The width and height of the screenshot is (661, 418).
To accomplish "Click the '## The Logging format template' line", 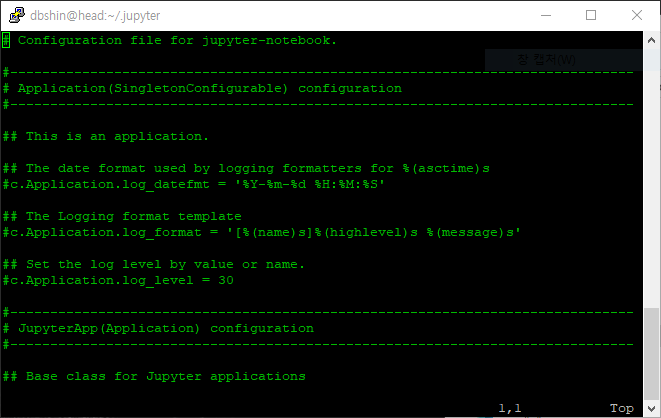I will (x=122, y=217).
